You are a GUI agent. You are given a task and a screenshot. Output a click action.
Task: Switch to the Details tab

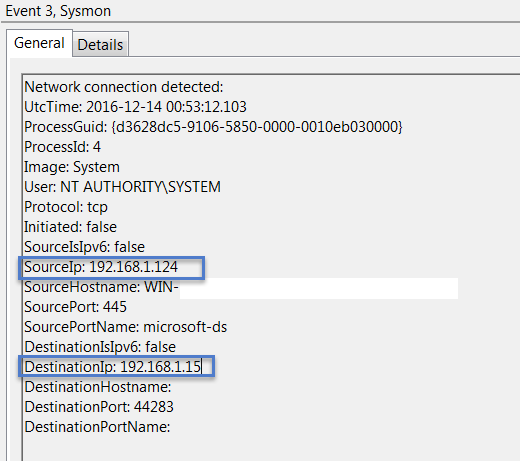100,45
